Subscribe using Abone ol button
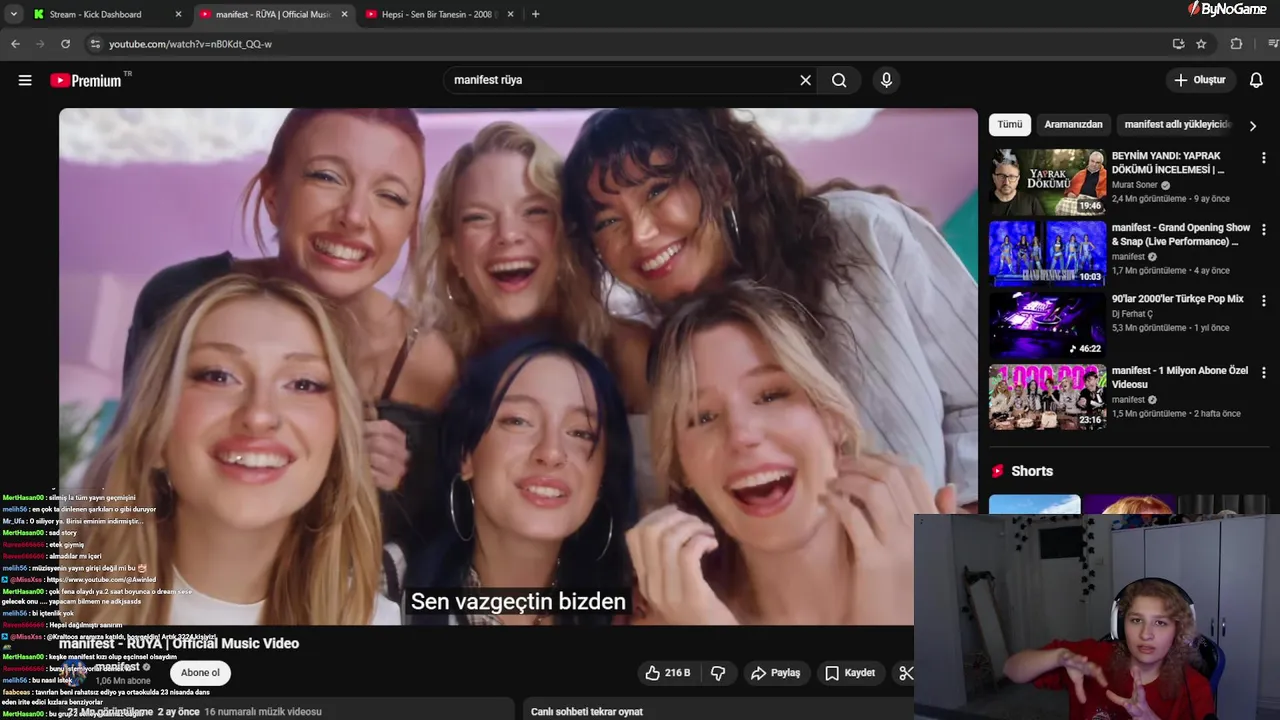Screen dimensions: 1280x720 (200, 673)
